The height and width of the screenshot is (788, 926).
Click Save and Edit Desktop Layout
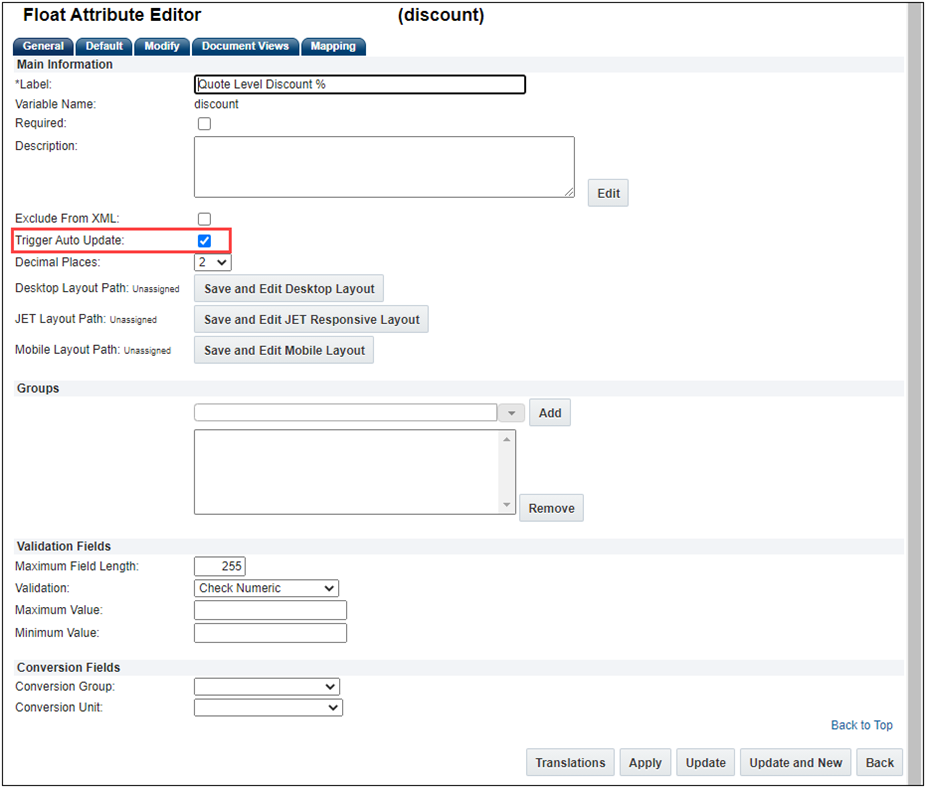pyautogui.click(x=288, y=288)
